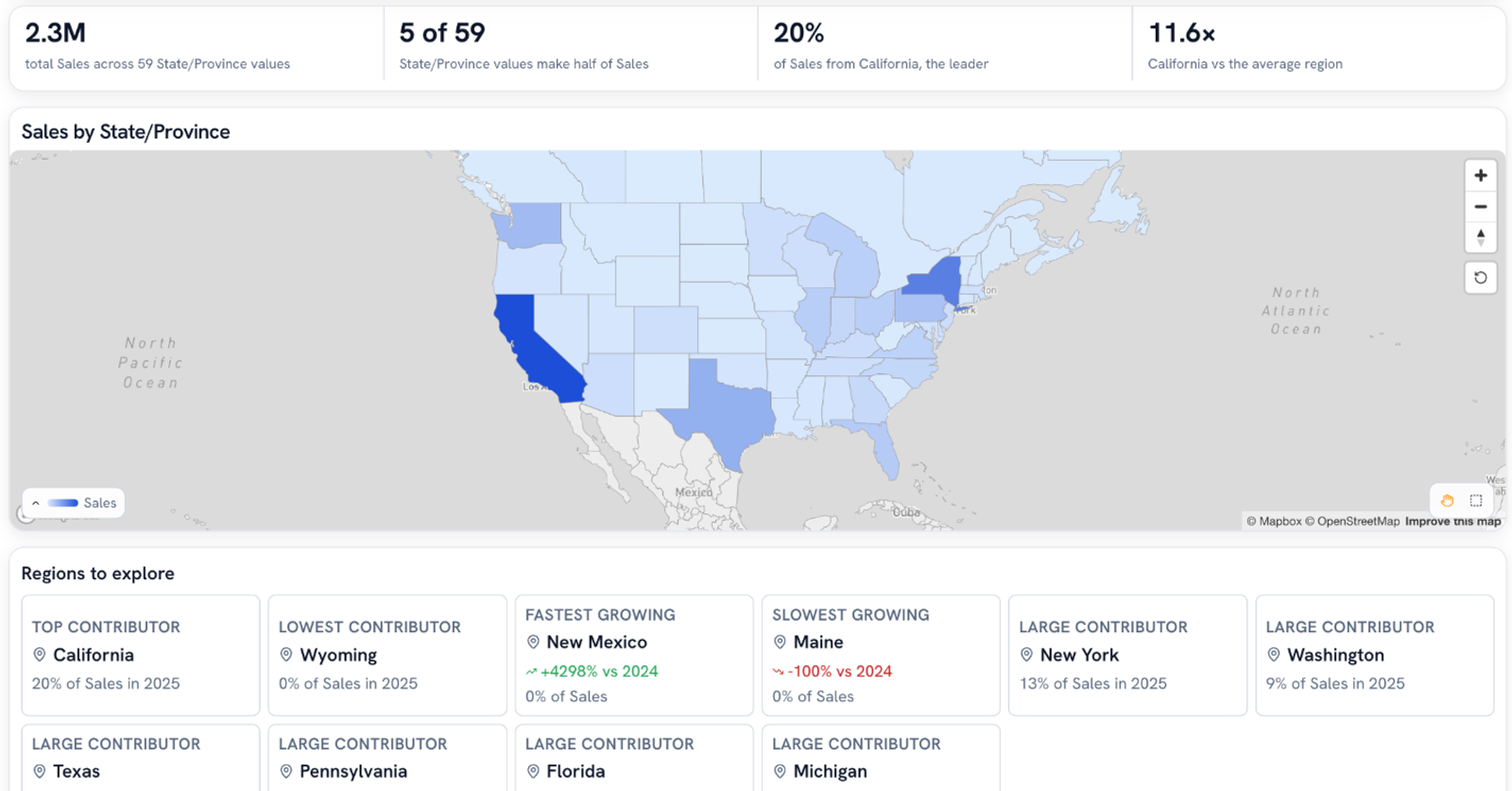
Task: Click the red downward trend icon
Action: (779, 672)
